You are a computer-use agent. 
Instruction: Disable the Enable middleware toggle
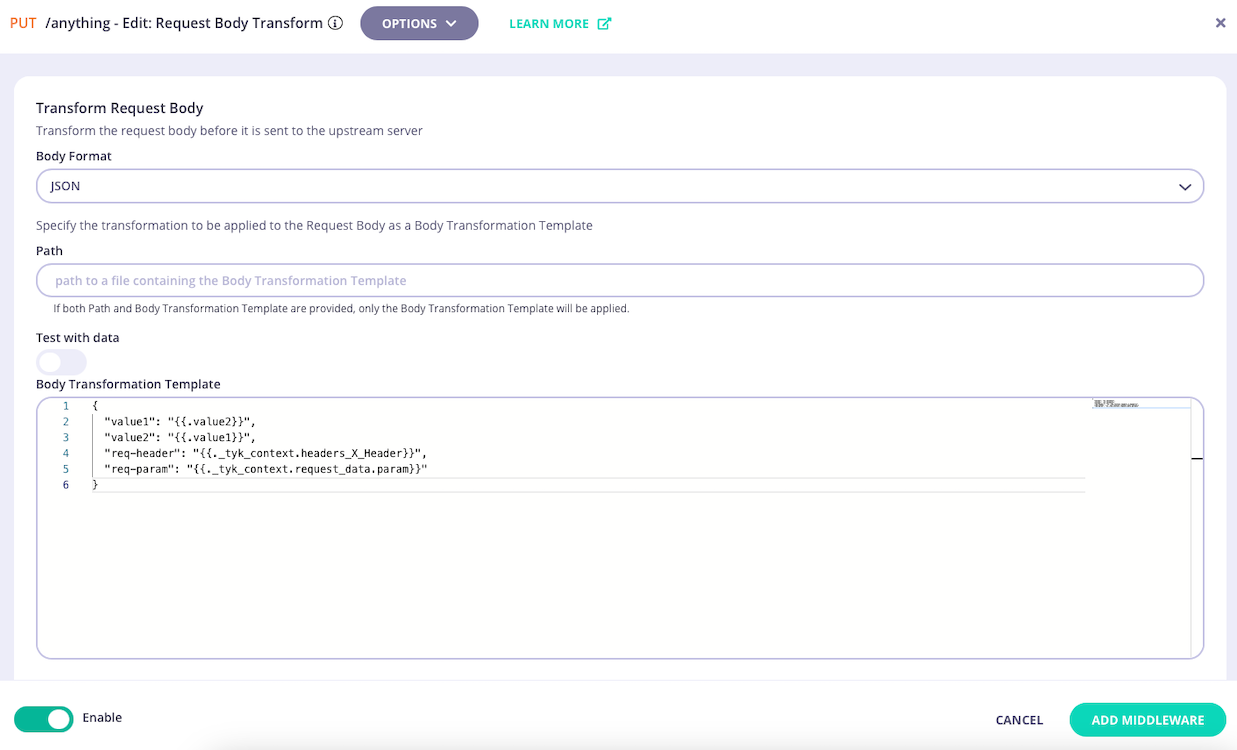tap(43, 718)
